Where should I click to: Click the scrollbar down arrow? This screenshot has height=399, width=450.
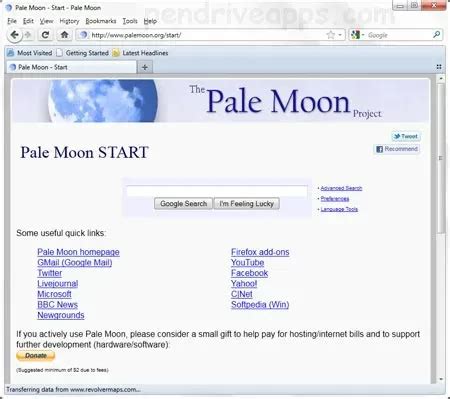coord(441,379)
